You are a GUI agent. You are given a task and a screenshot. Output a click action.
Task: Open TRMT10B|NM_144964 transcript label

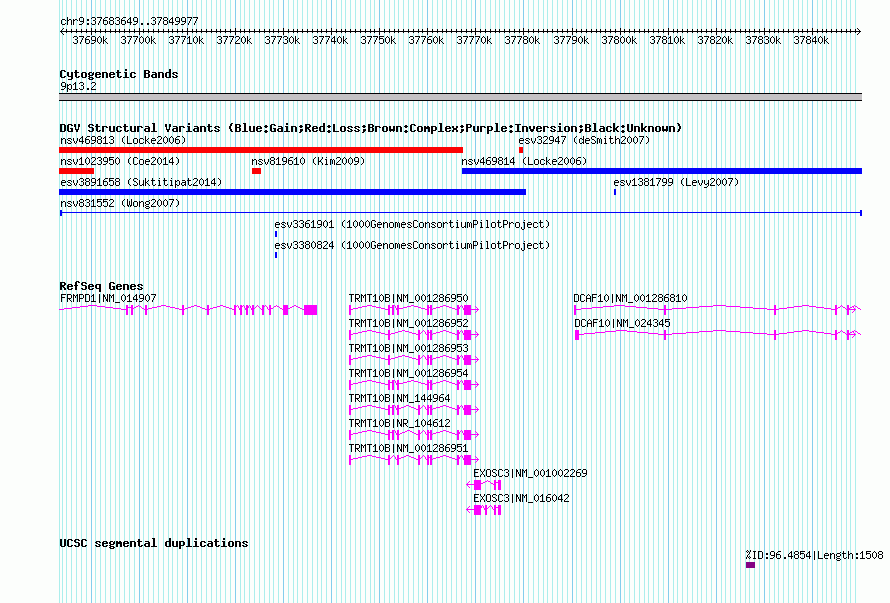[399, 398]
